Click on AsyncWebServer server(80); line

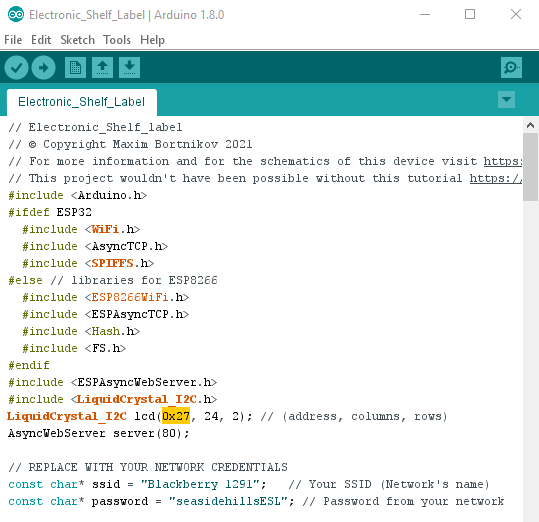98,433
